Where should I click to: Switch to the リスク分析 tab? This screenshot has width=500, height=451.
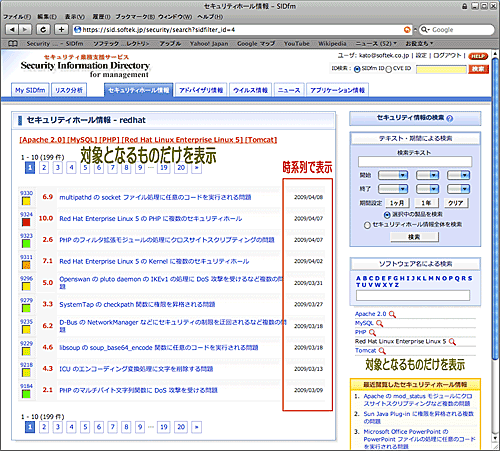coord(69,90)
